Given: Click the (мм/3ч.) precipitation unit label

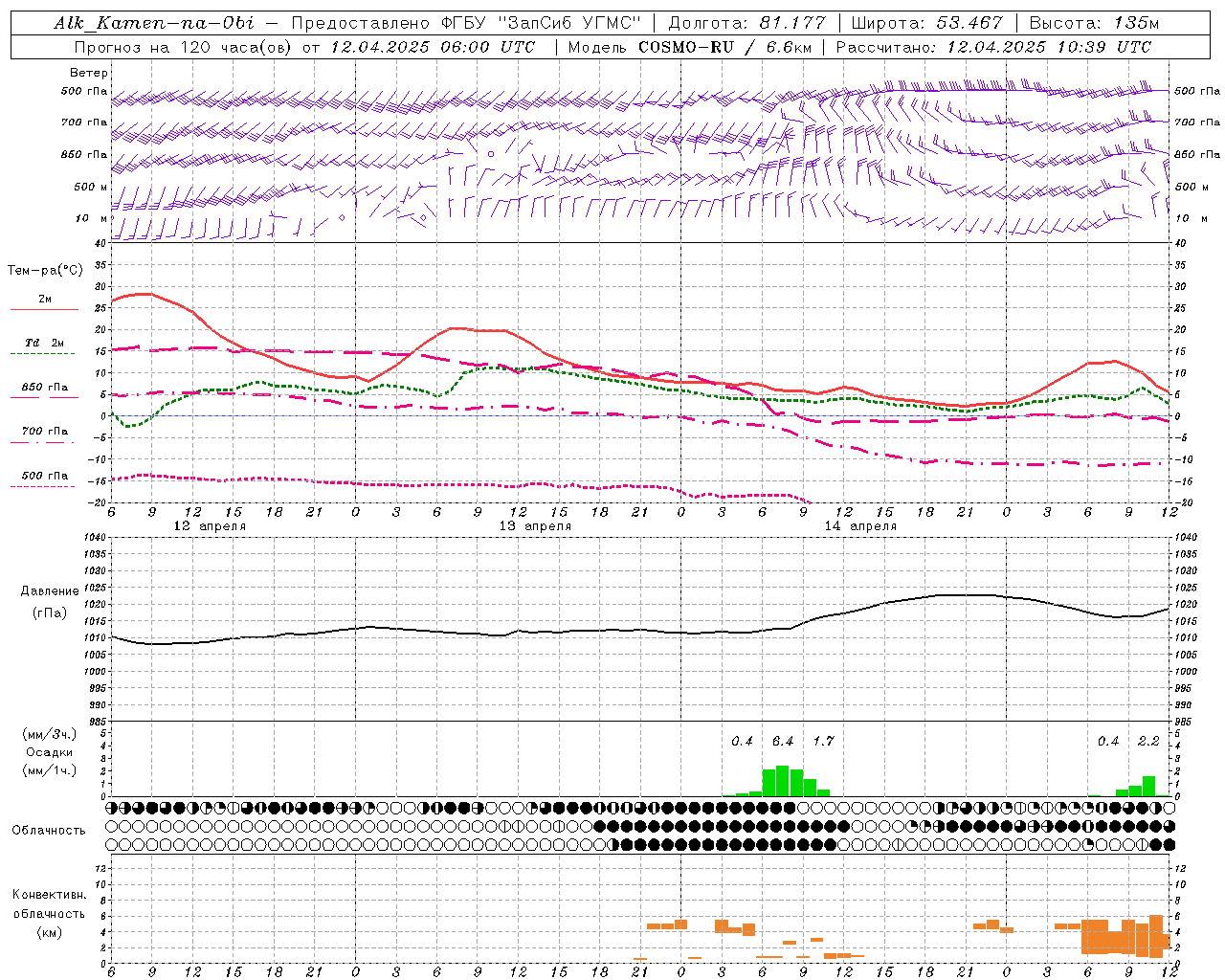Looking at the screenshot, I should click(50, 734).
